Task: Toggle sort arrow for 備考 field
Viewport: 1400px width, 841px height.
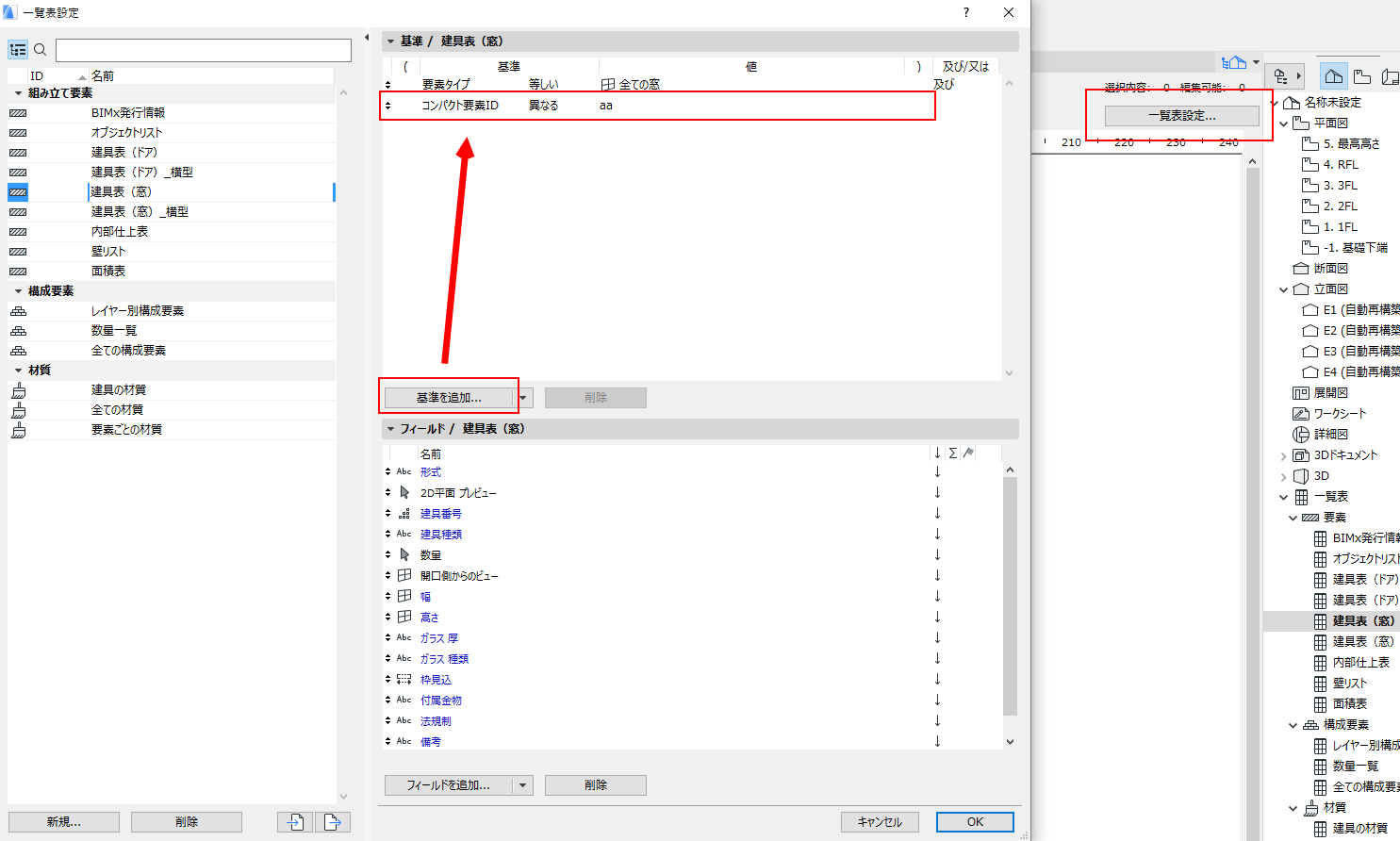Action: pyautogui.click(x=937, y=741)
